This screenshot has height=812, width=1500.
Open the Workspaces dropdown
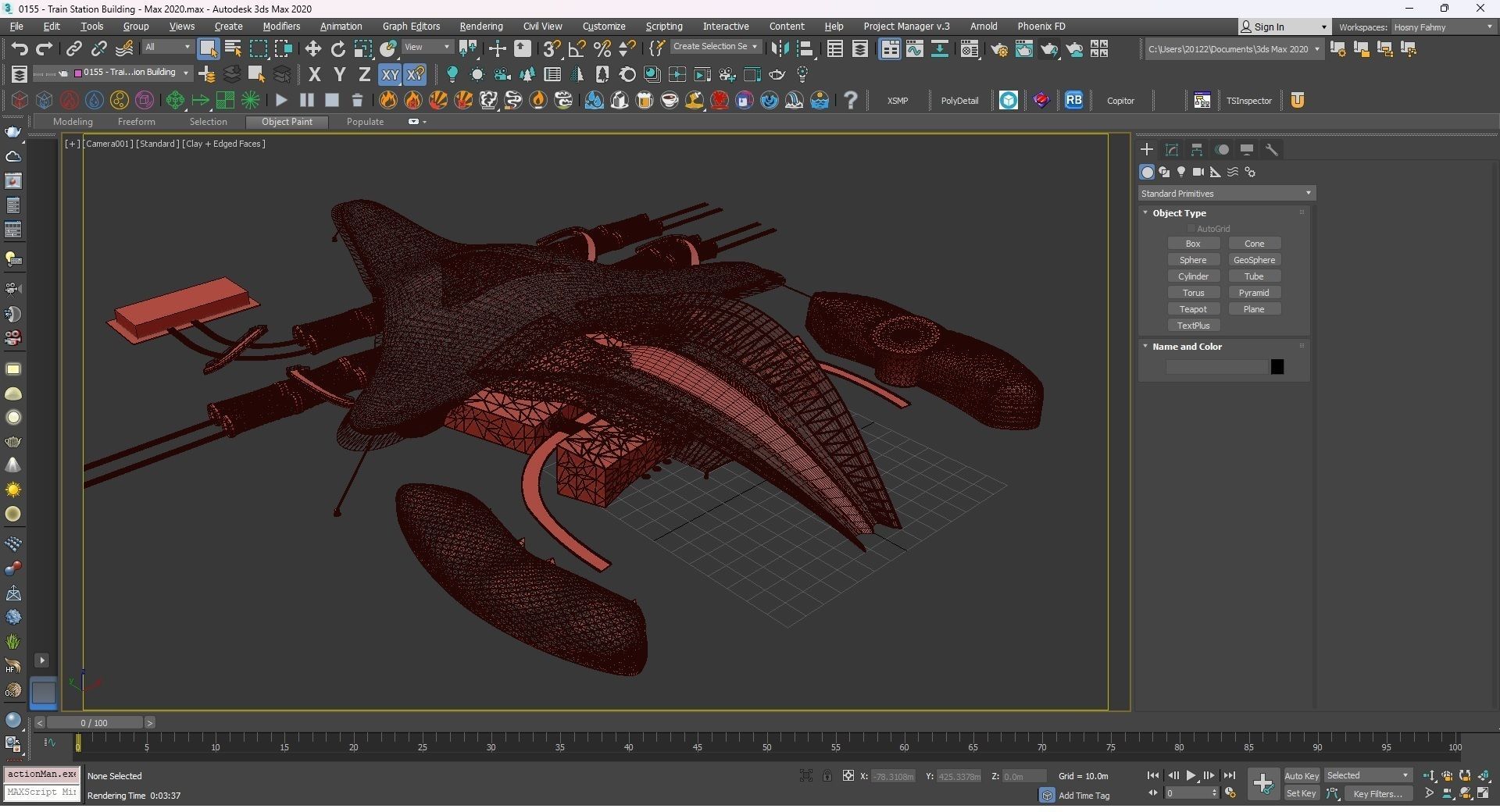(x=1444, y=27)
